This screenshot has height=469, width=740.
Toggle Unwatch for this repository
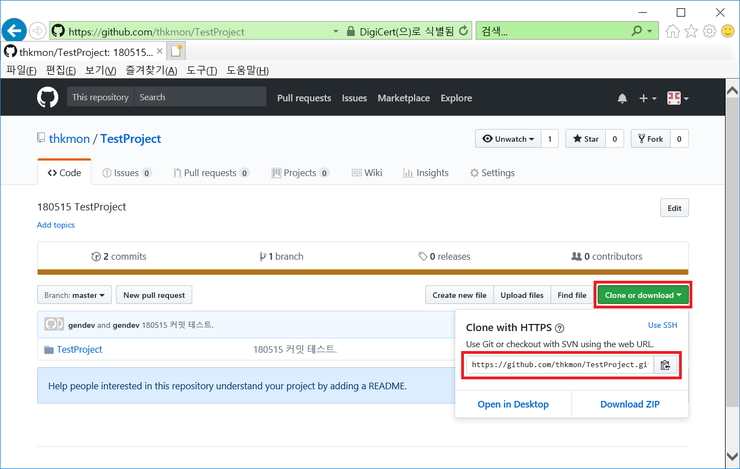click(x=508, y=139)
